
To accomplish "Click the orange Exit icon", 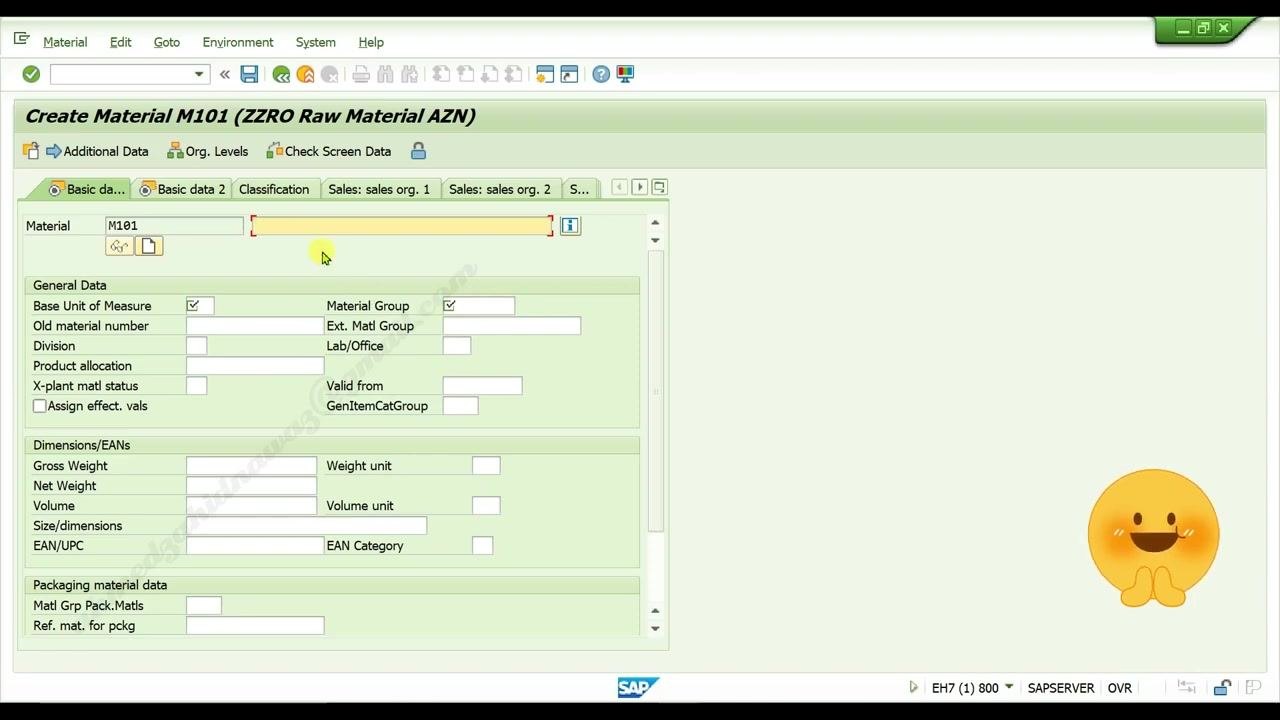I will point(305,74).
